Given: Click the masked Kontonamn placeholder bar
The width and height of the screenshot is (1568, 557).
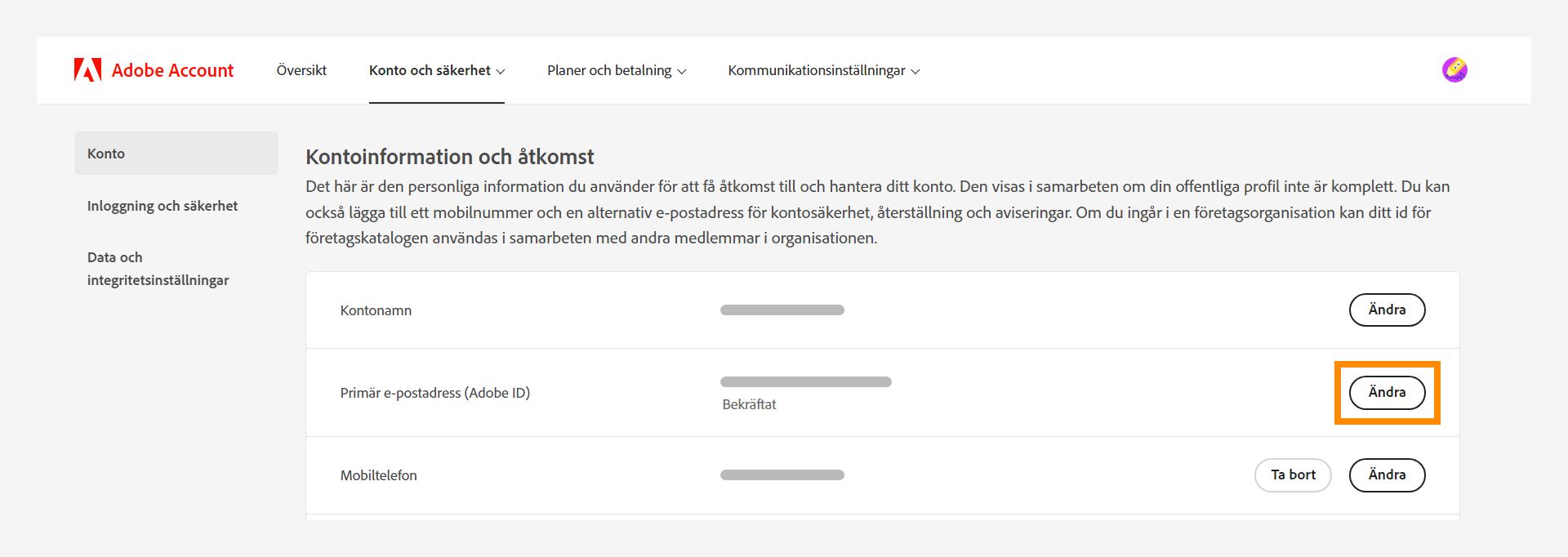Looking at the screenshot, I should point(782,310).
